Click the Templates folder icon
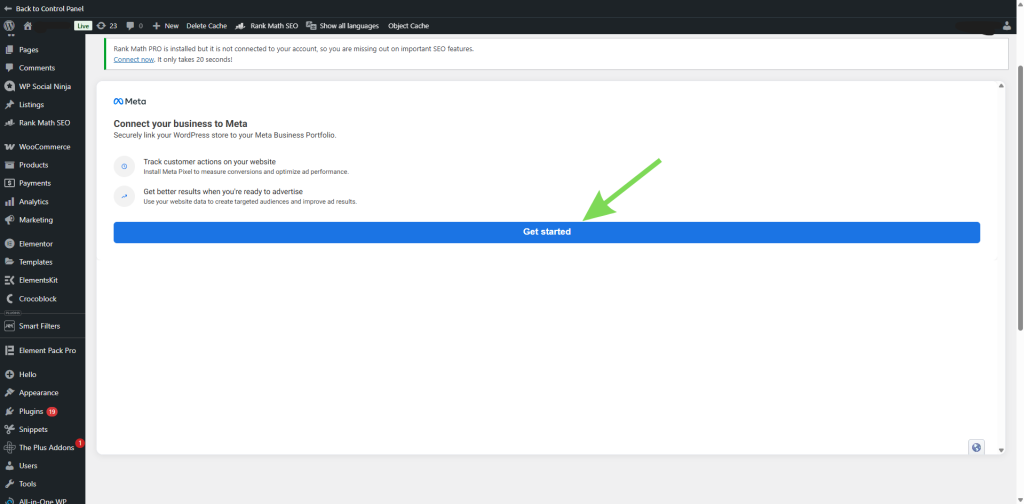 click(9, 262)
